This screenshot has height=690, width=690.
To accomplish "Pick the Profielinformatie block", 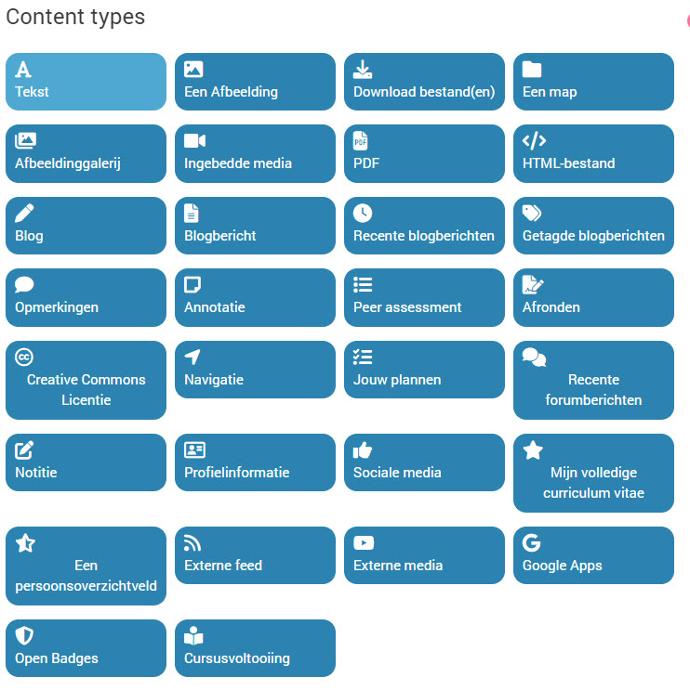I will pos(255,462).
